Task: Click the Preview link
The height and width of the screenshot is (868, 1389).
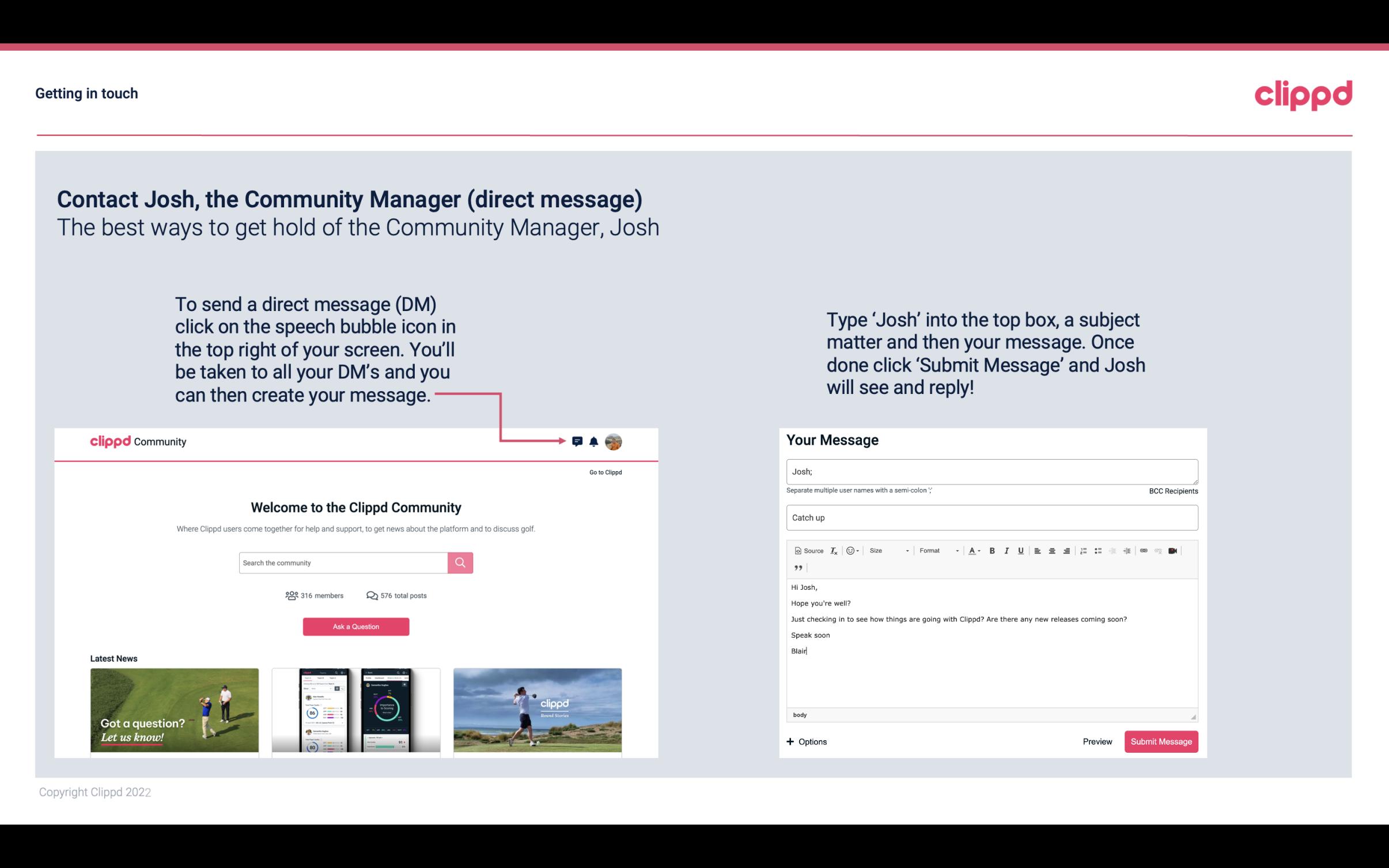Action: point(1097,741)
